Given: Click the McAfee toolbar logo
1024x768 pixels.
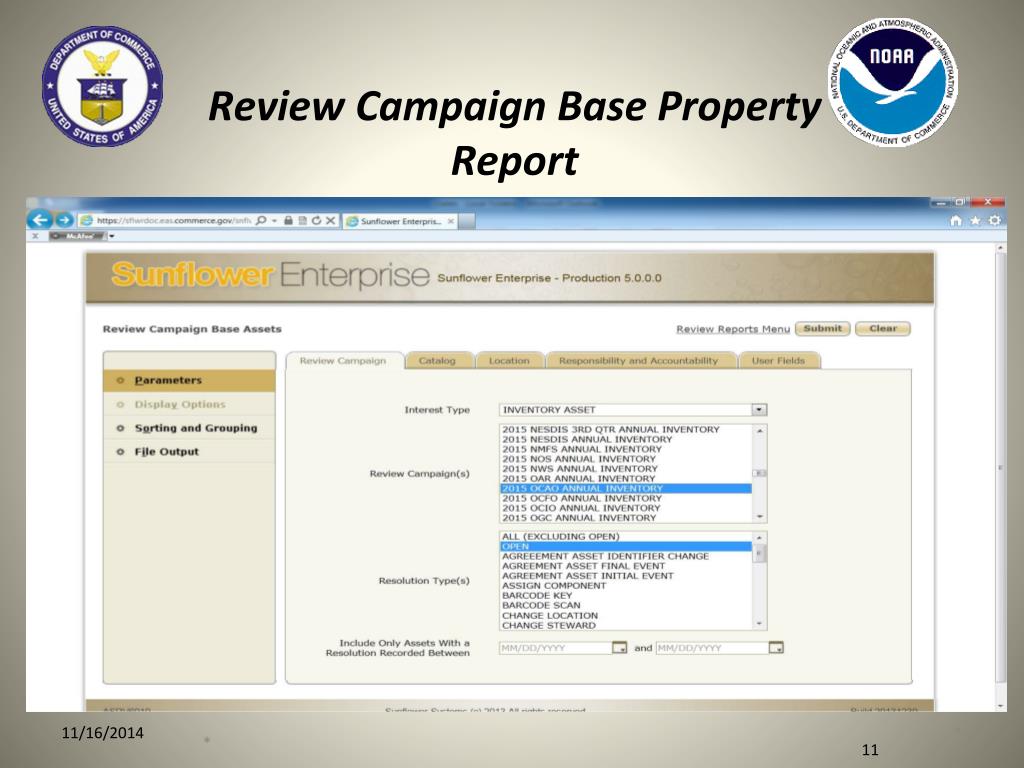Looking at the screenshot, I should pyautogui.click(x=78, y=236).
